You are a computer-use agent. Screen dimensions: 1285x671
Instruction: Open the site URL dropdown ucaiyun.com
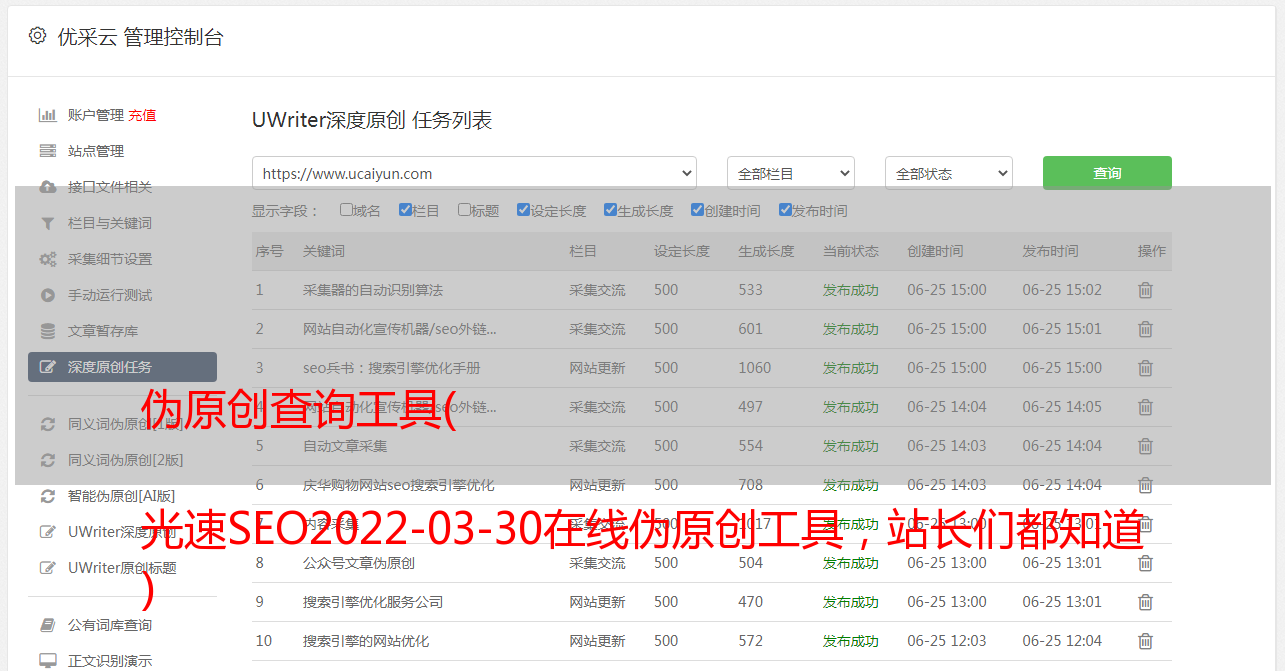coord(474,173)
